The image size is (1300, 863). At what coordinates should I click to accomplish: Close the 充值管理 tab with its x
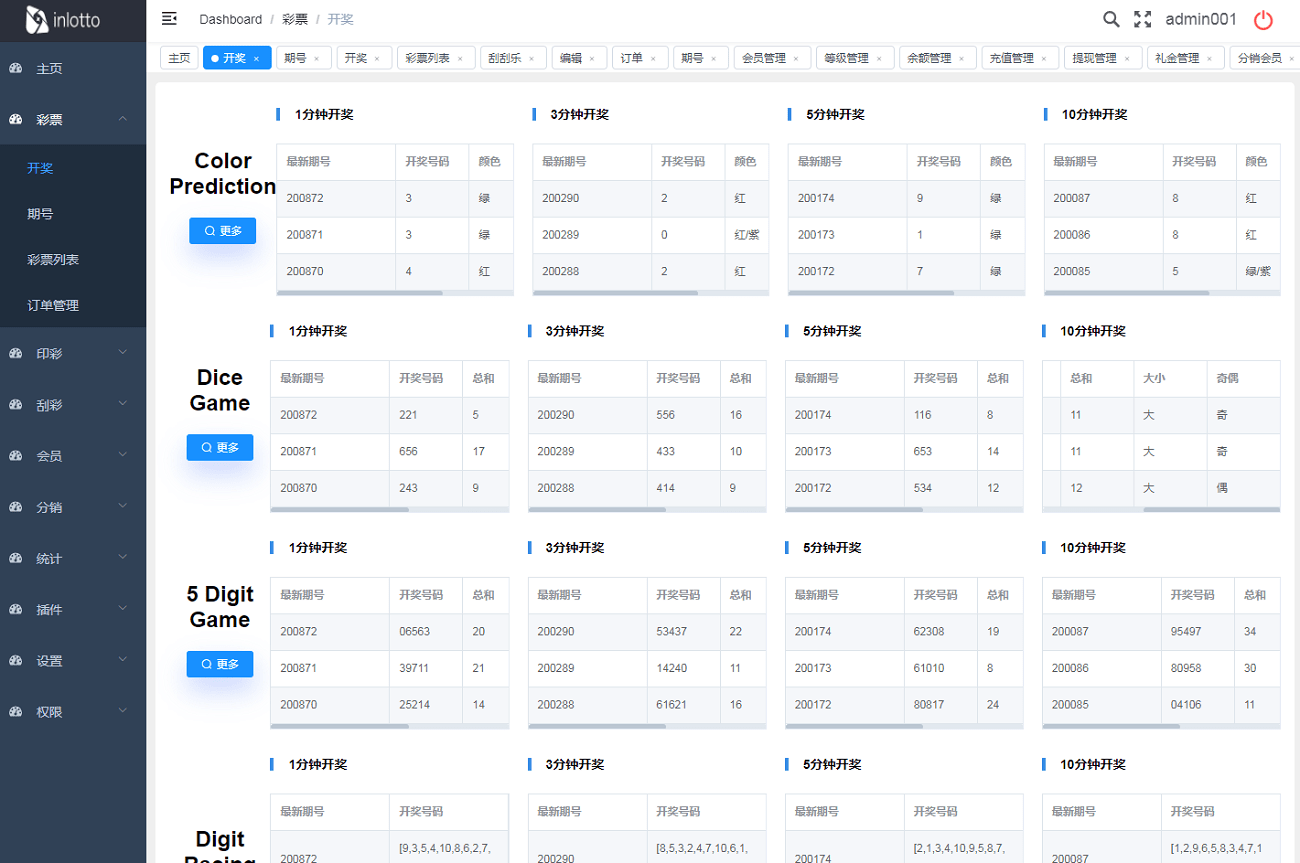pyautogui.click(x=1044, y=59)
